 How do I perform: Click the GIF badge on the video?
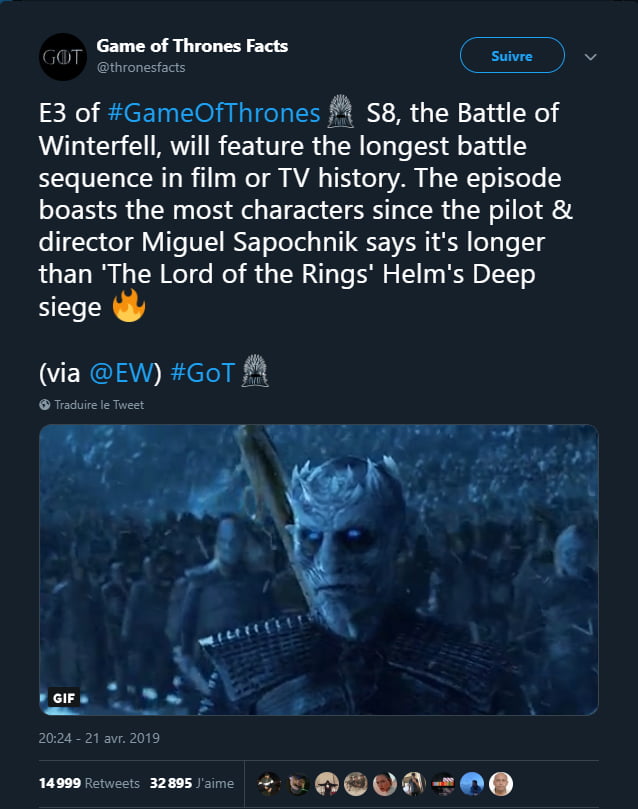65,697
